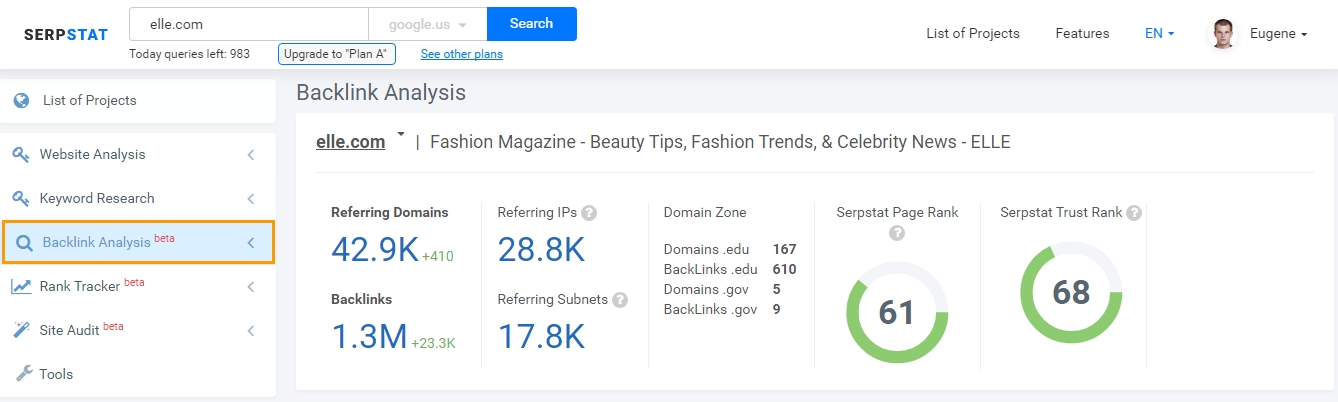Viewport: 1338px width, 402px height.
Task: Open the Keyword Research menu item
Action: [138, 199]
